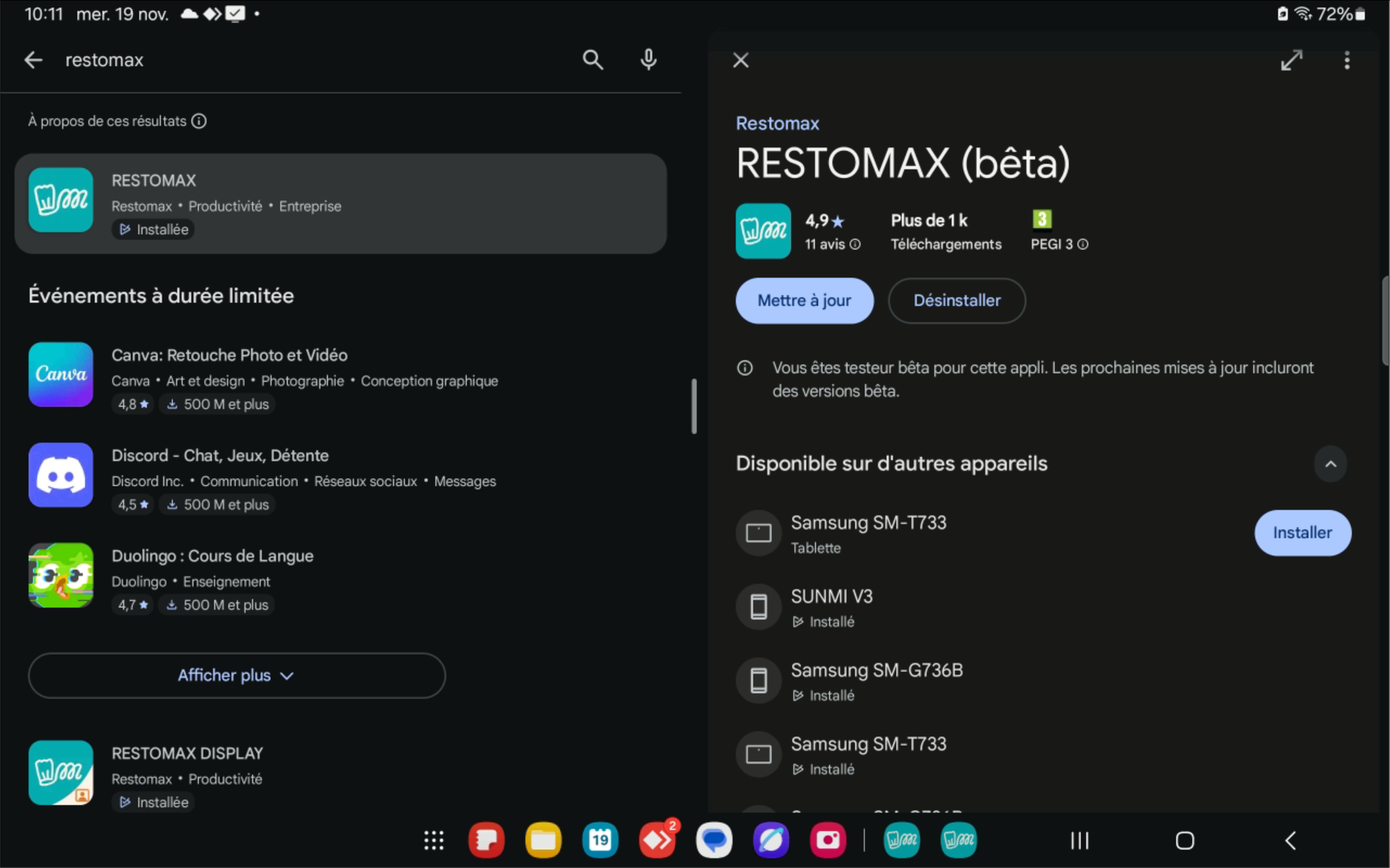Screen dimensions: 1390x868
Task: Expand 'Afficher plus' events list
Action: (237, 675)
